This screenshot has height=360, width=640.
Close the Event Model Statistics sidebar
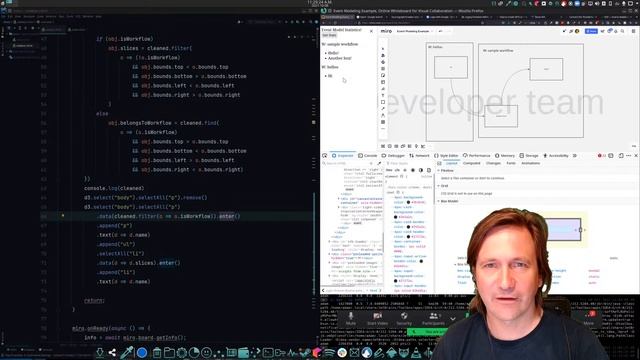click(371, 31)
